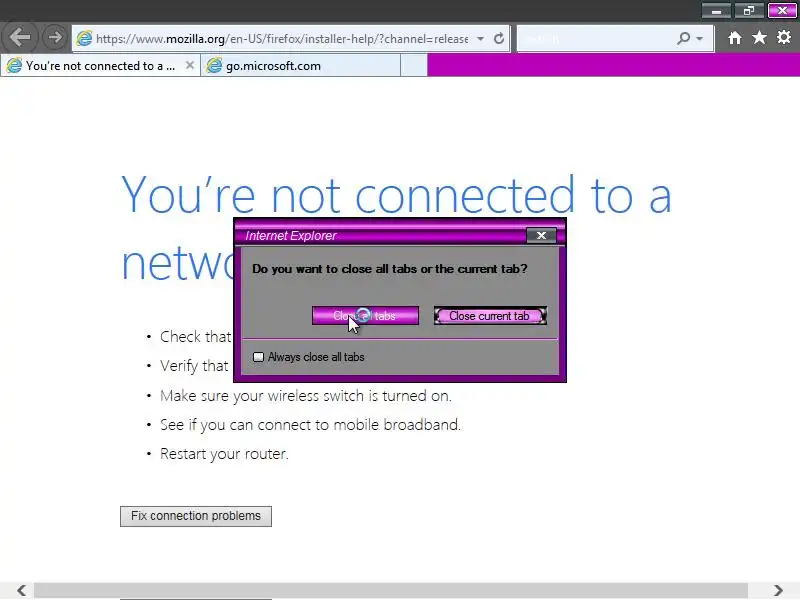Click the Close current tab button
800x600 pixels.
click(x=490, y=316)
